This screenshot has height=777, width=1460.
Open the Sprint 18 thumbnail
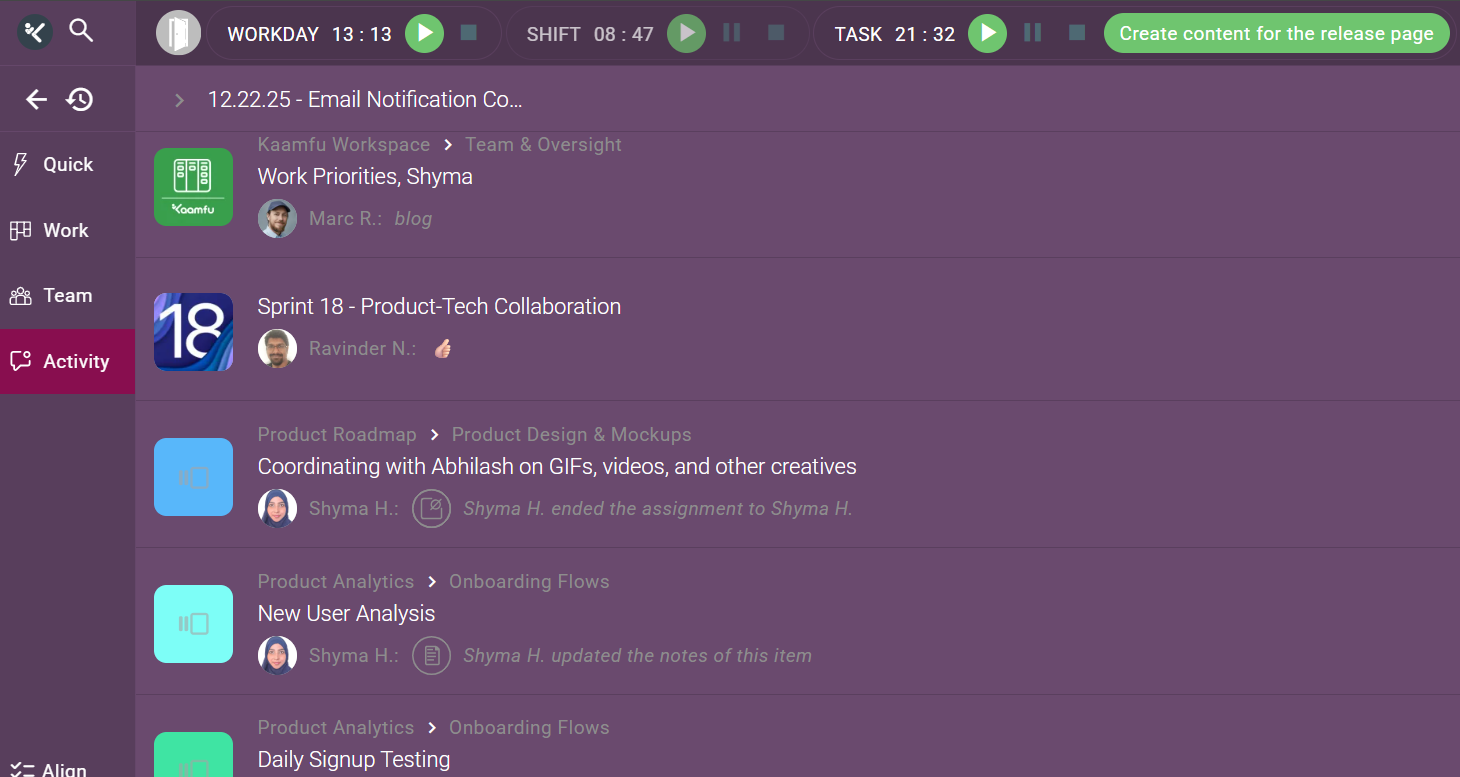tap(193, 332)
